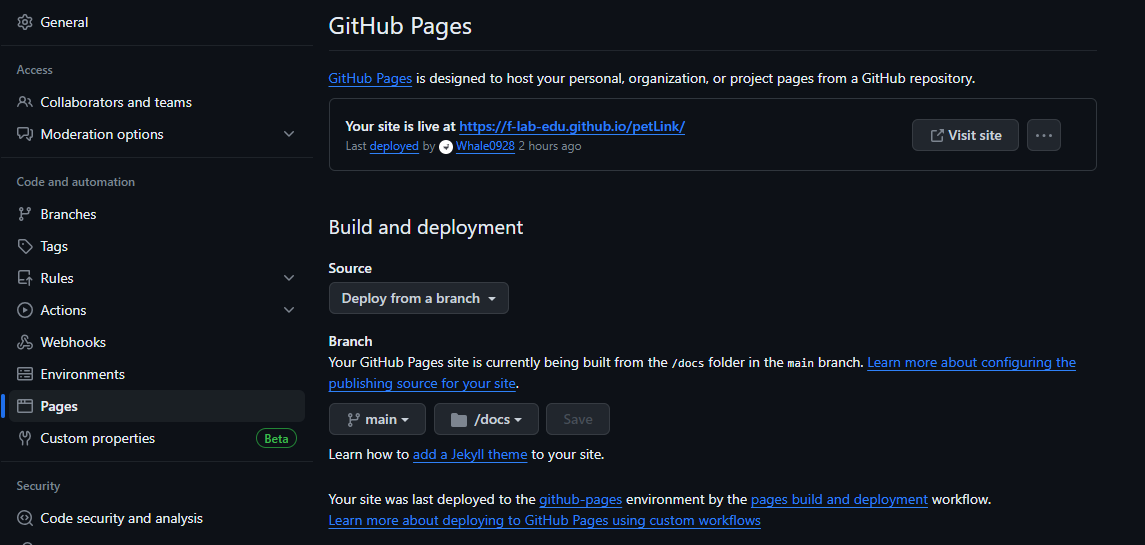
Task: Open the Whale0928 user profile link
Action: 486,146
